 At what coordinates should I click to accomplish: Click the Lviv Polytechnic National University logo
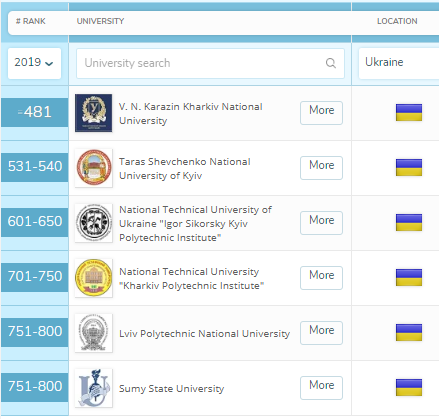coord(94,333)
